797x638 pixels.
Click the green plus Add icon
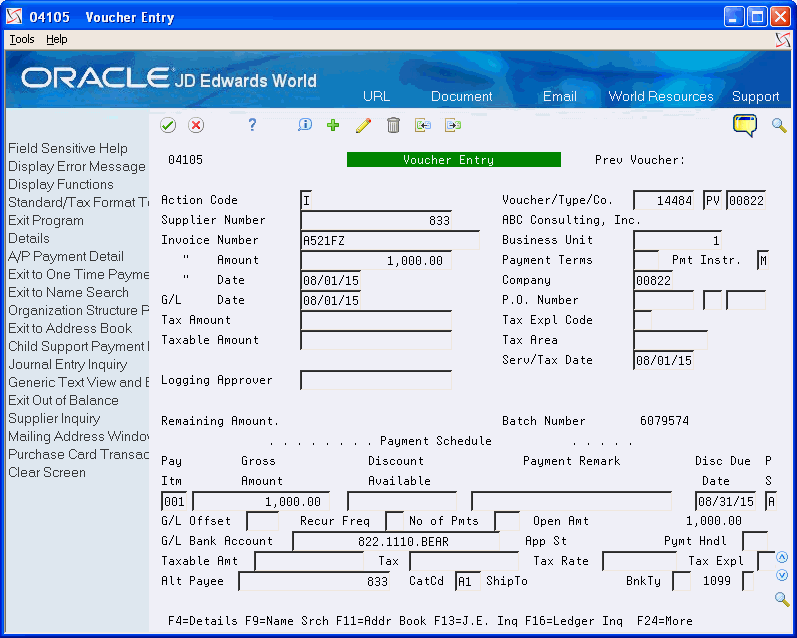point(333,125)
